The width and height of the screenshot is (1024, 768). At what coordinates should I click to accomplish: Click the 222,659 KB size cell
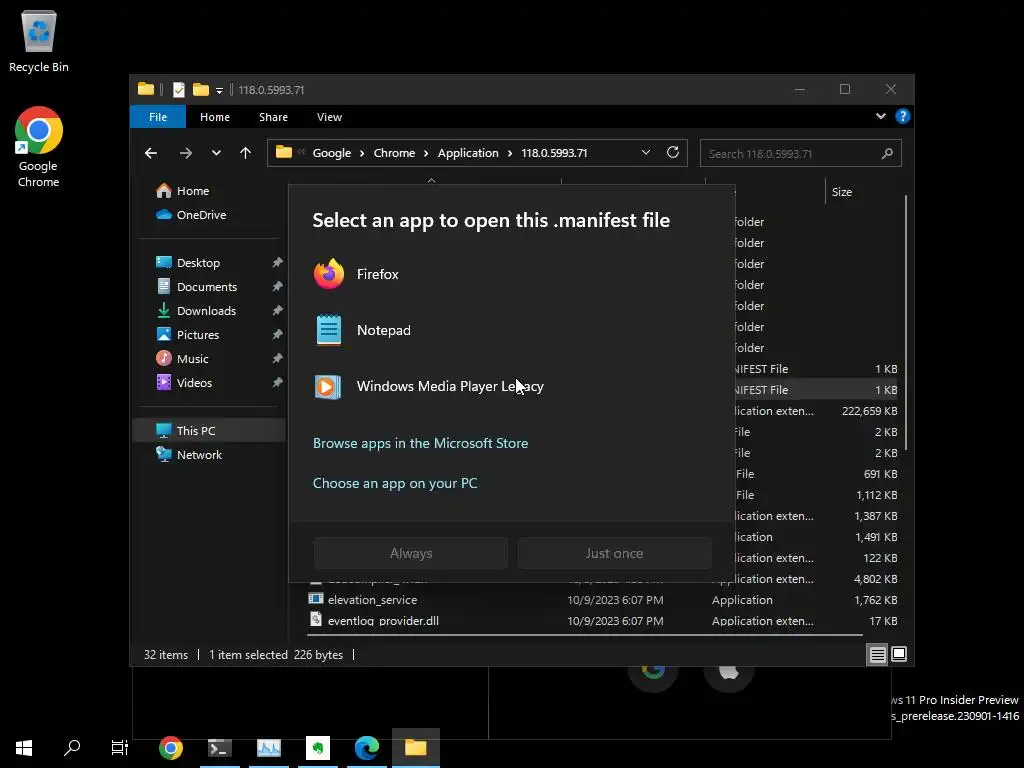pos(869,411)
